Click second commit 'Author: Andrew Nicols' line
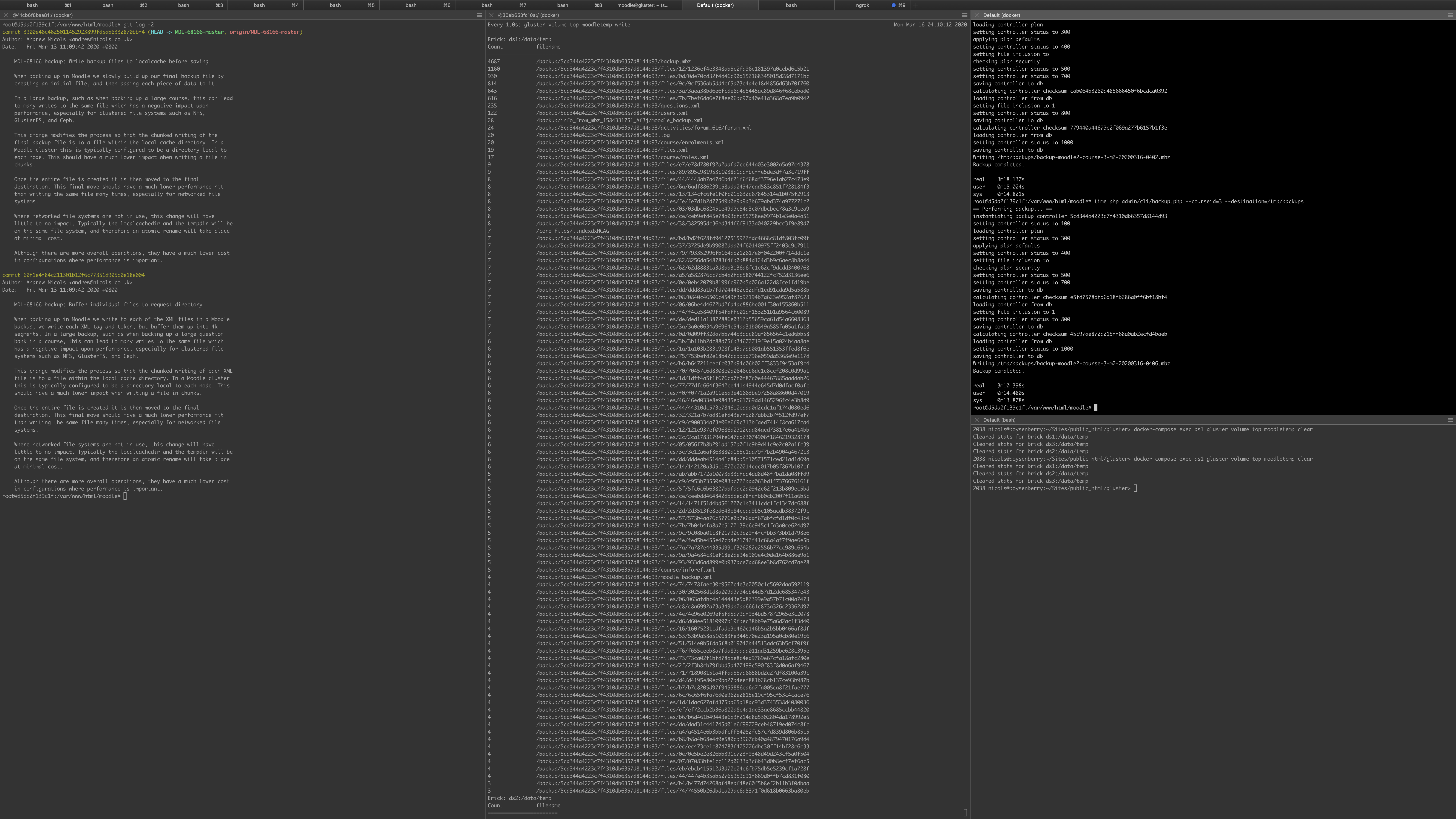The width and height of the screenshot is (1456, 819). tap(67, 283)
